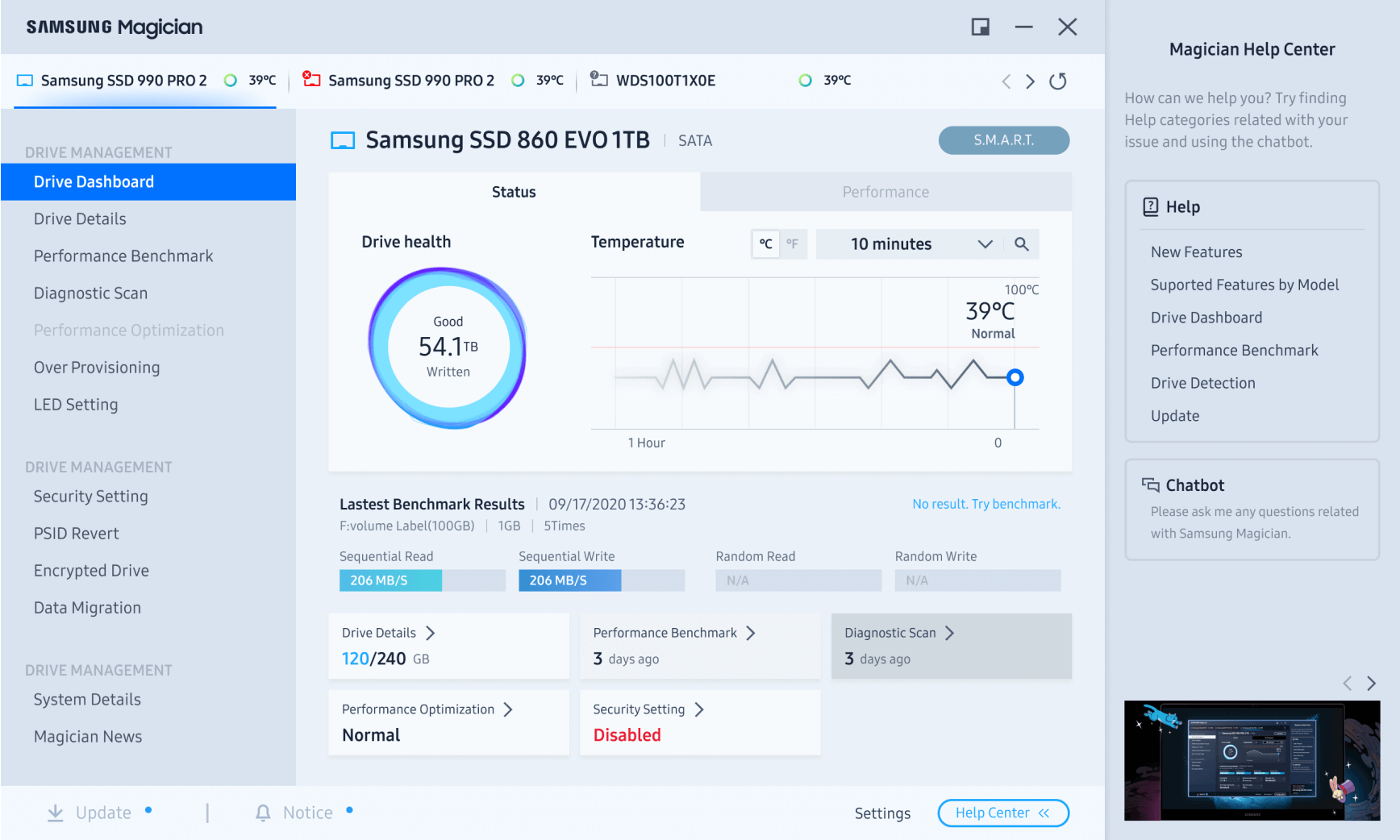The height and width of the screenshot is (840, 1400).
Task: Collapse Help Center via double chevron
Action: pos(1044,813)
